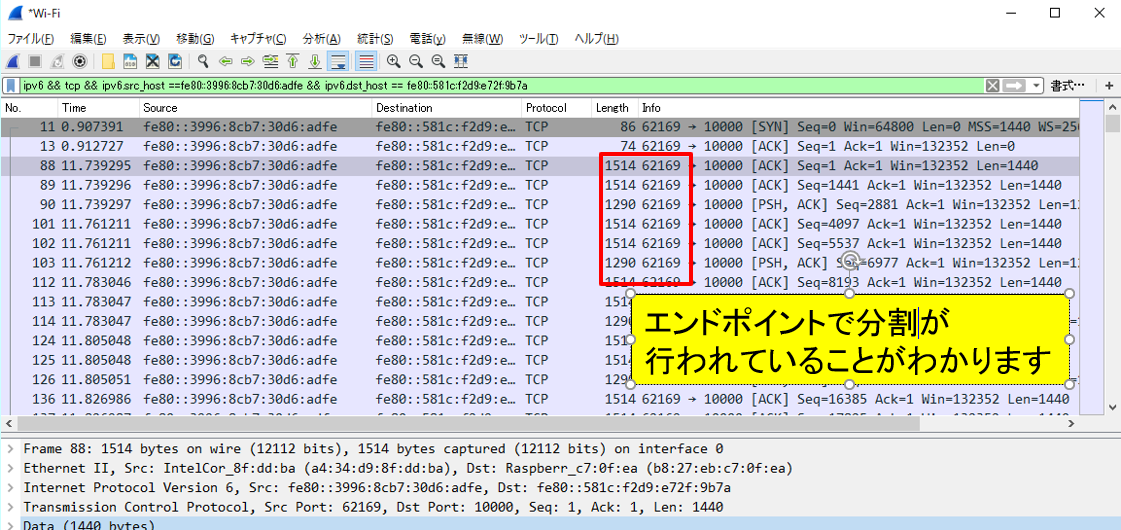Click the find packet magnifier icon

pyautogui.click(x=203, y=61)
